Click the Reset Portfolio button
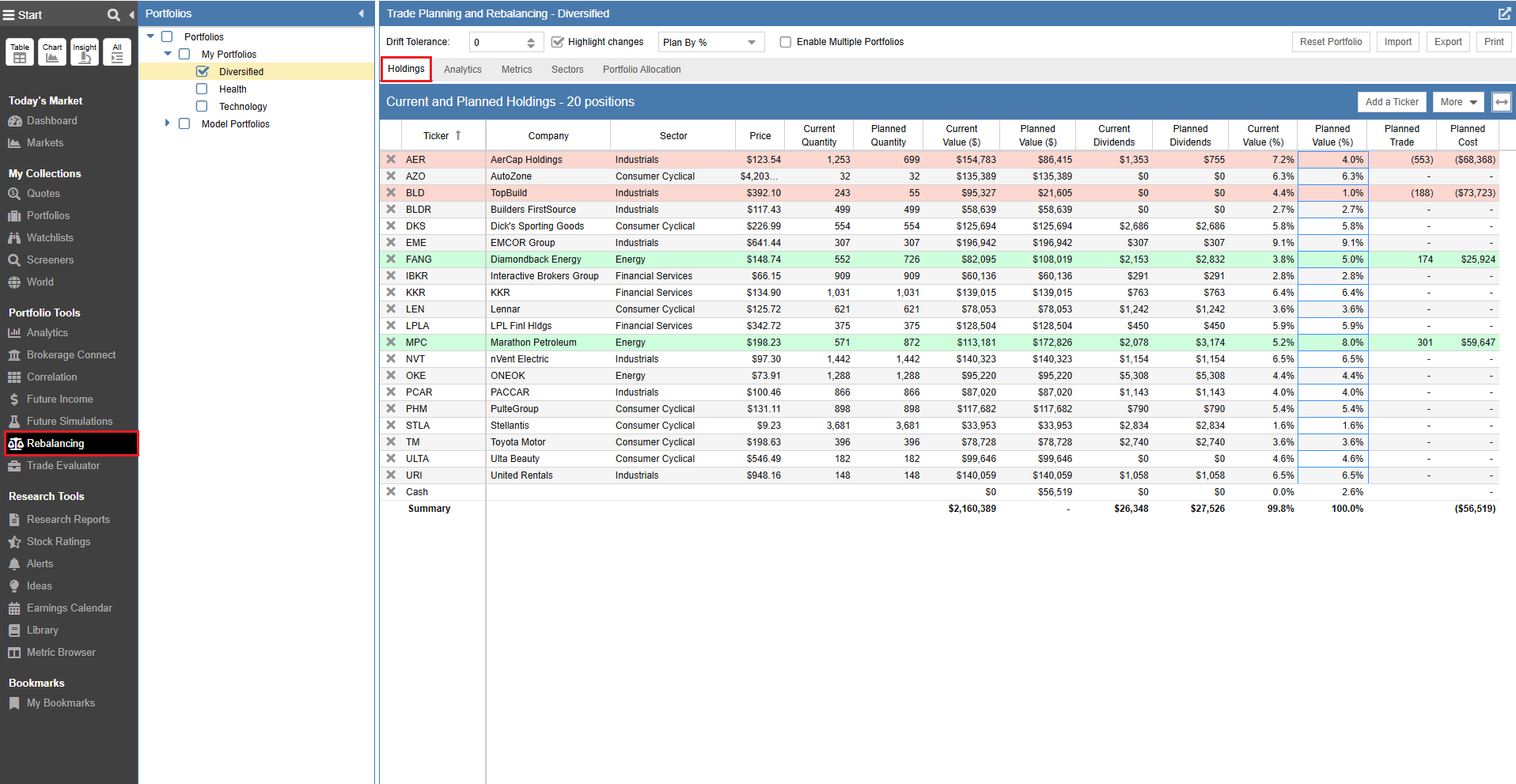The image size is (1516, 784). (x=1330, y=42)
